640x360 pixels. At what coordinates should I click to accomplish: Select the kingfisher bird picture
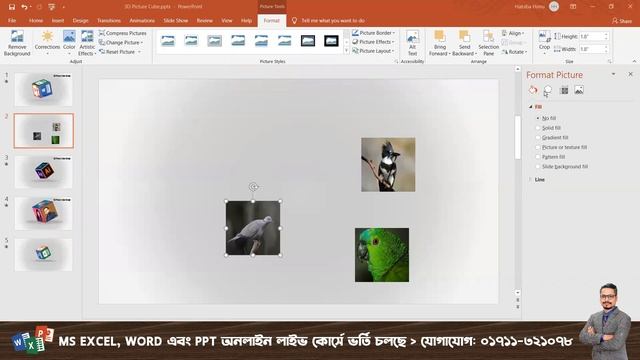pyautogui.click(x=388, y=164)
